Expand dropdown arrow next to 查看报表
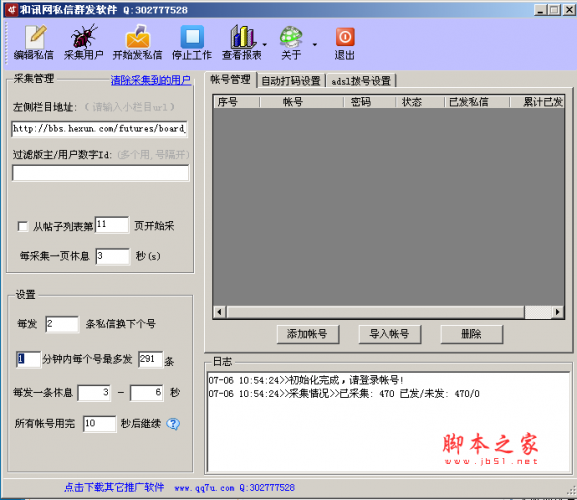577x500 pixels. click(265, 45)
